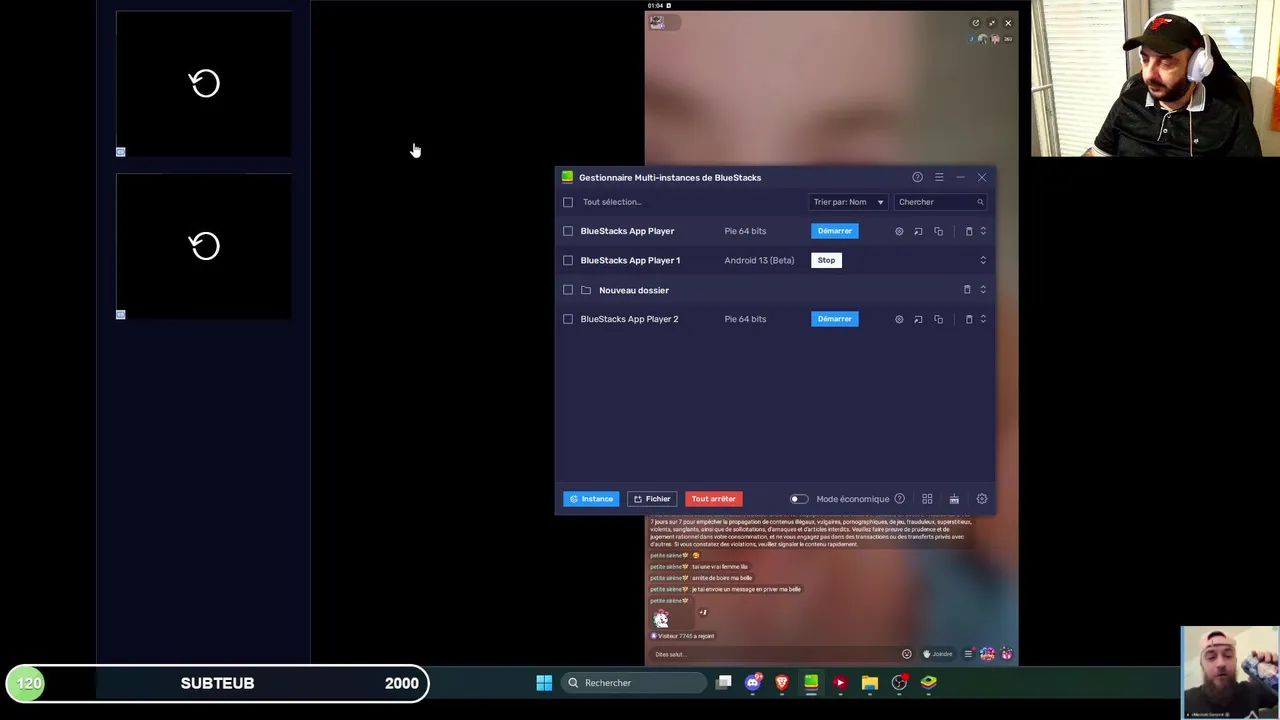The width and height of the screenshot is (1280, 720).
Task: Click the SUBTEUB goal overlay label
Action: (218, 683)
